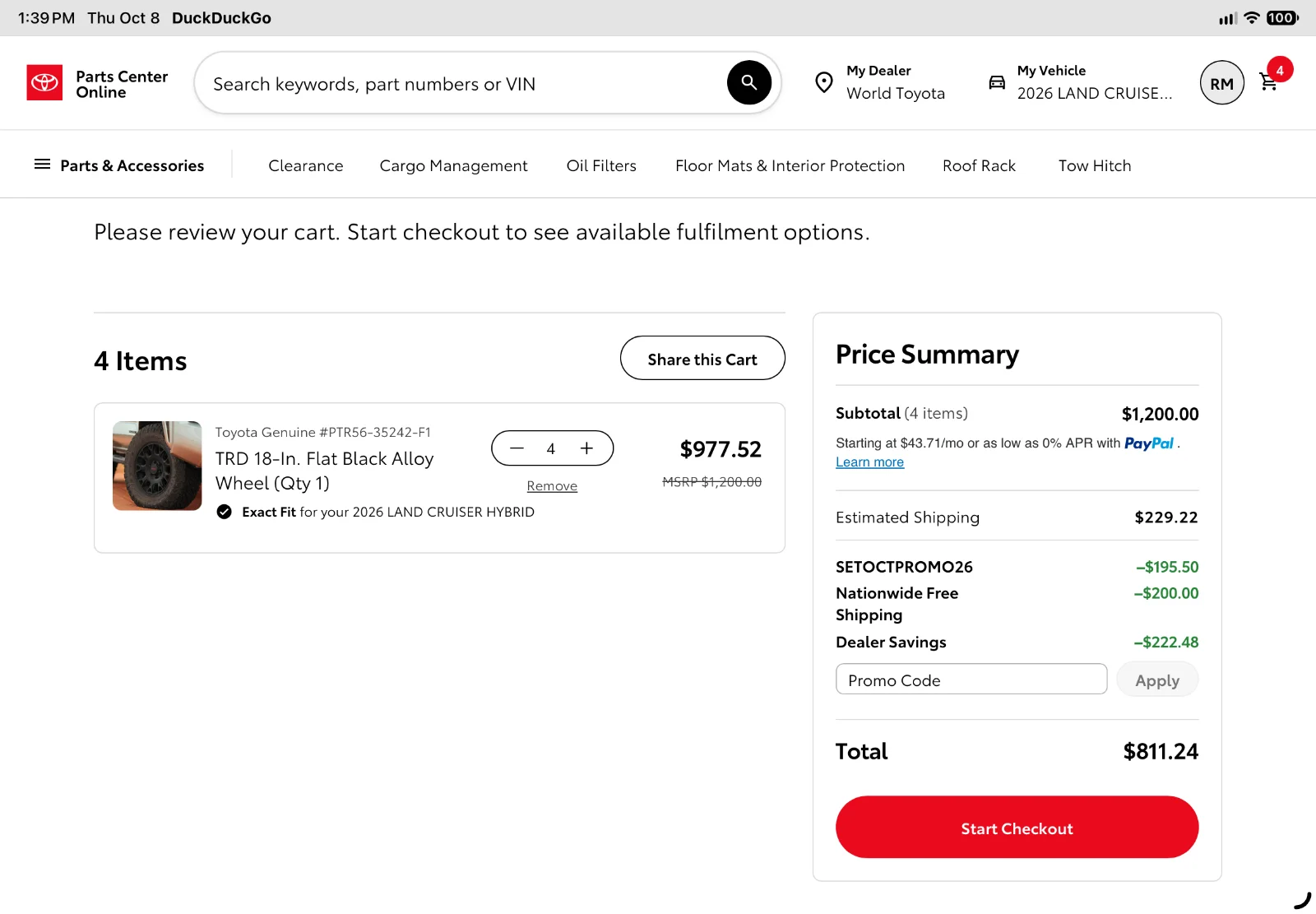Click the PayPal logo
The height and width of the screenshot is (914, 1316).
(1149, 443)
